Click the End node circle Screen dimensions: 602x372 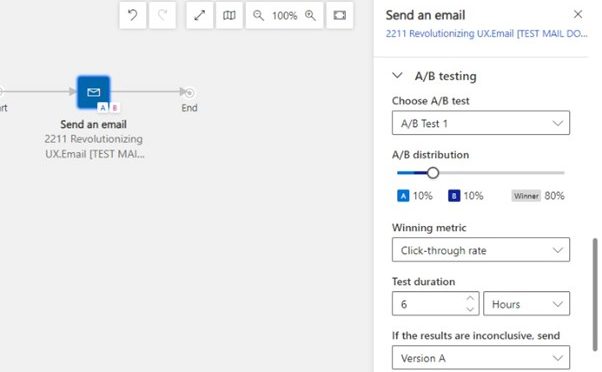pos(189,93)
